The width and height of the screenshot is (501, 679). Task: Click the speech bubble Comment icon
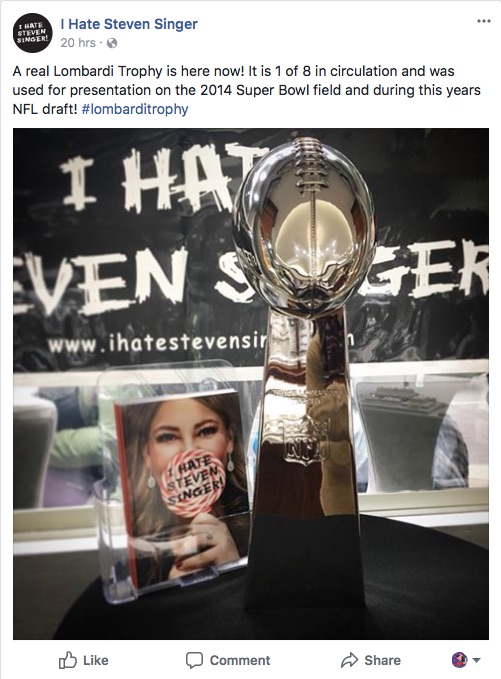click(194, 660)
